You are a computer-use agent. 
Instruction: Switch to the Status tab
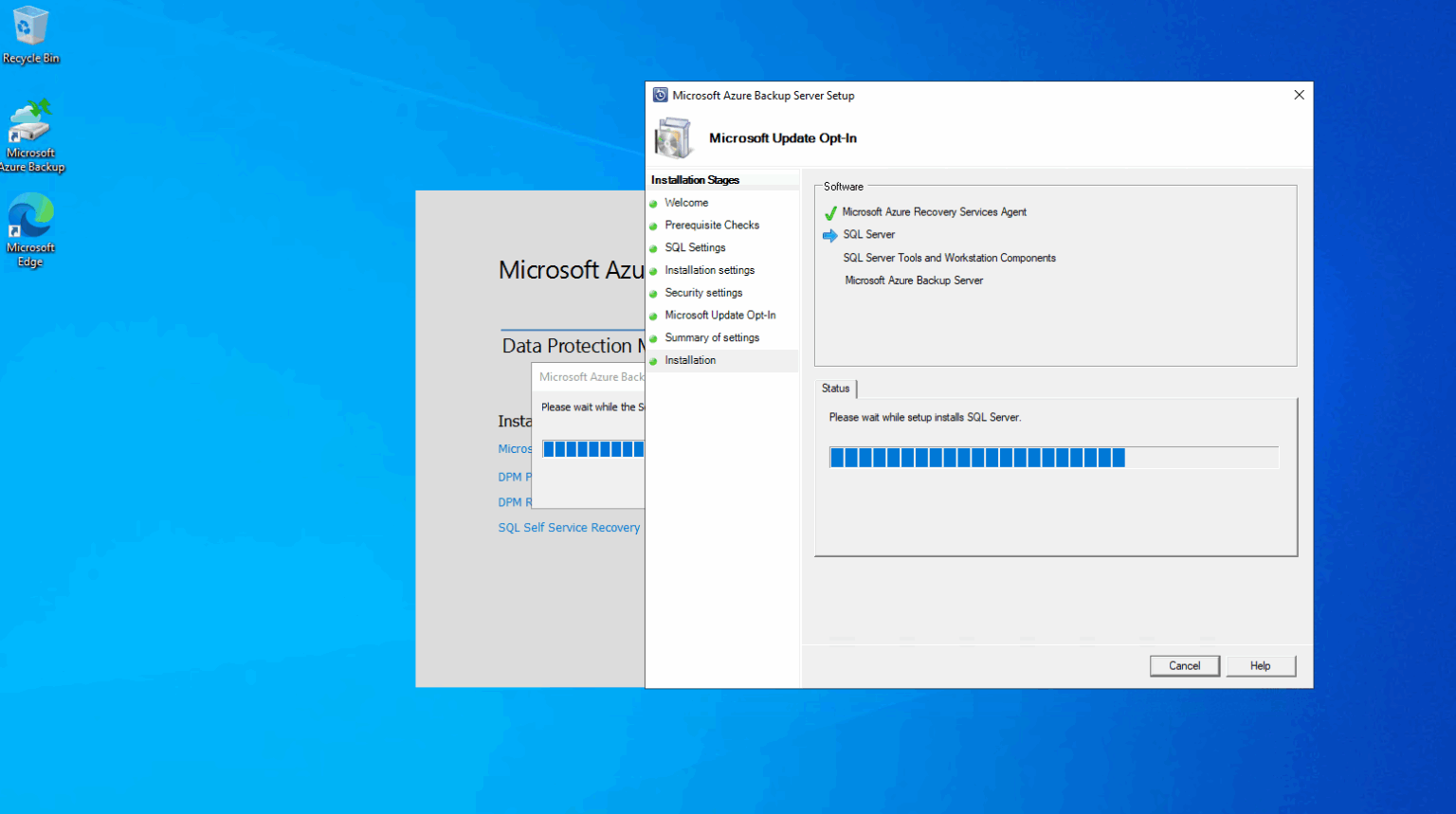point(835,389)
